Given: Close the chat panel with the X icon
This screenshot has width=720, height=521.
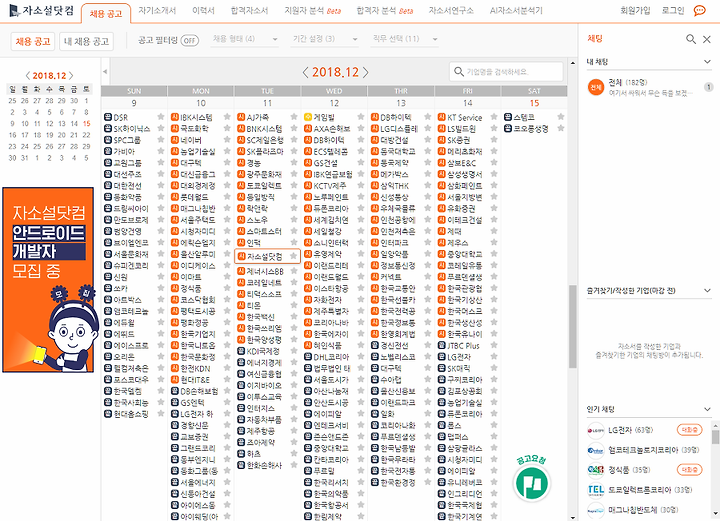Looking at the screenshot, I should [707, 39].
